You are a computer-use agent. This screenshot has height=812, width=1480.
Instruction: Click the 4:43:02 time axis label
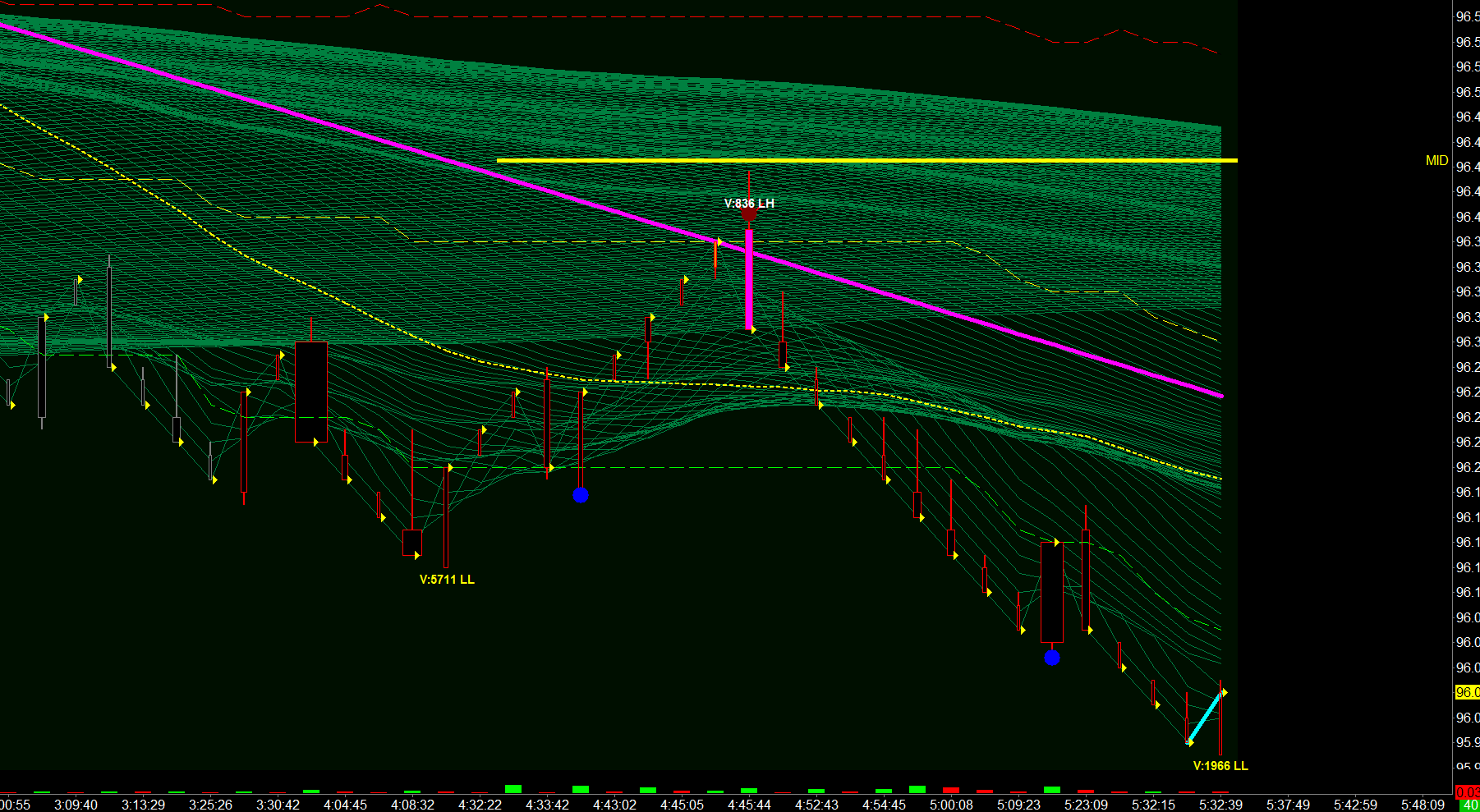[x=614, y=805]
